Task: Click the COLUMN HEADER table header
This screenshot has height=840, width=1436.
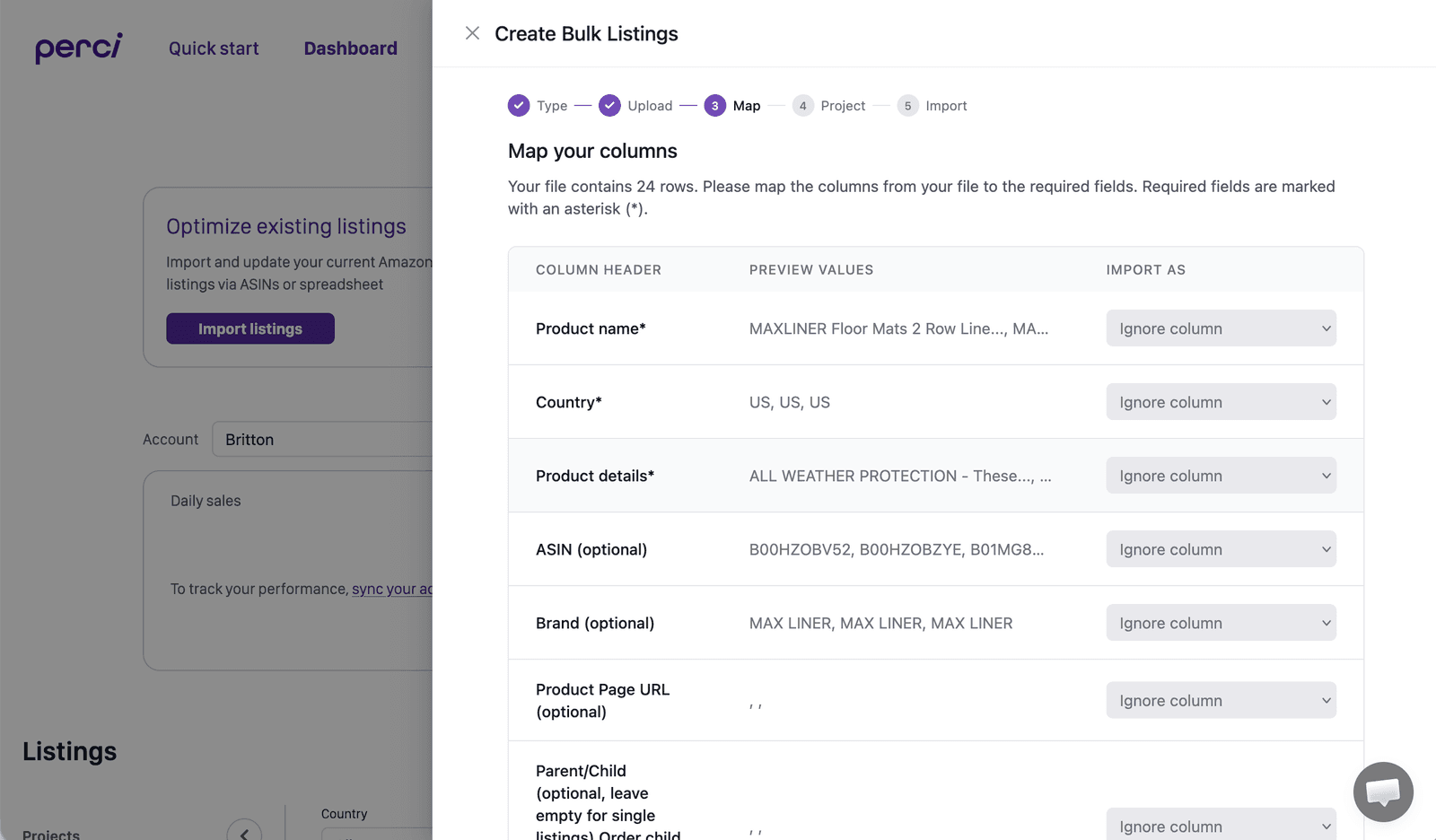Action: pos(599,269)
